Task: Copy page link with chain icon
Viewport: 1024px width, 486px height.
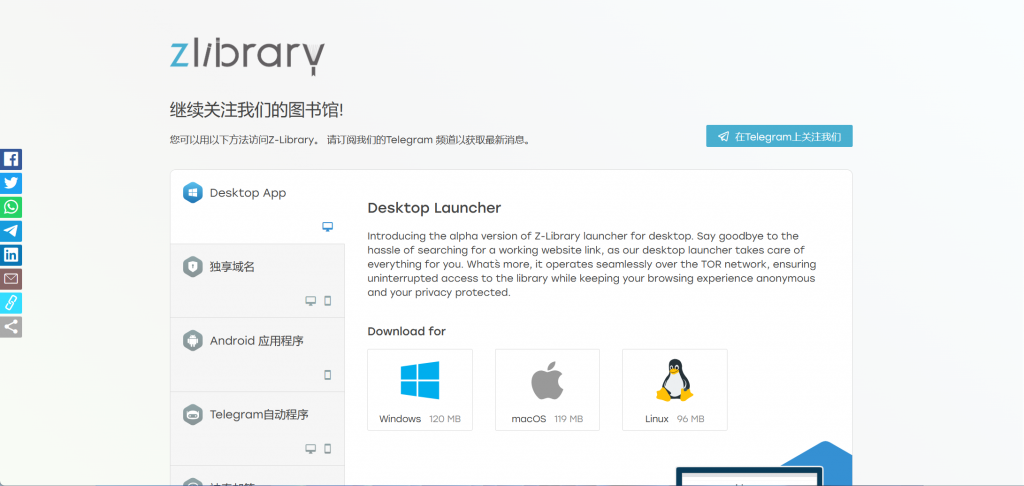Action: 10,302
